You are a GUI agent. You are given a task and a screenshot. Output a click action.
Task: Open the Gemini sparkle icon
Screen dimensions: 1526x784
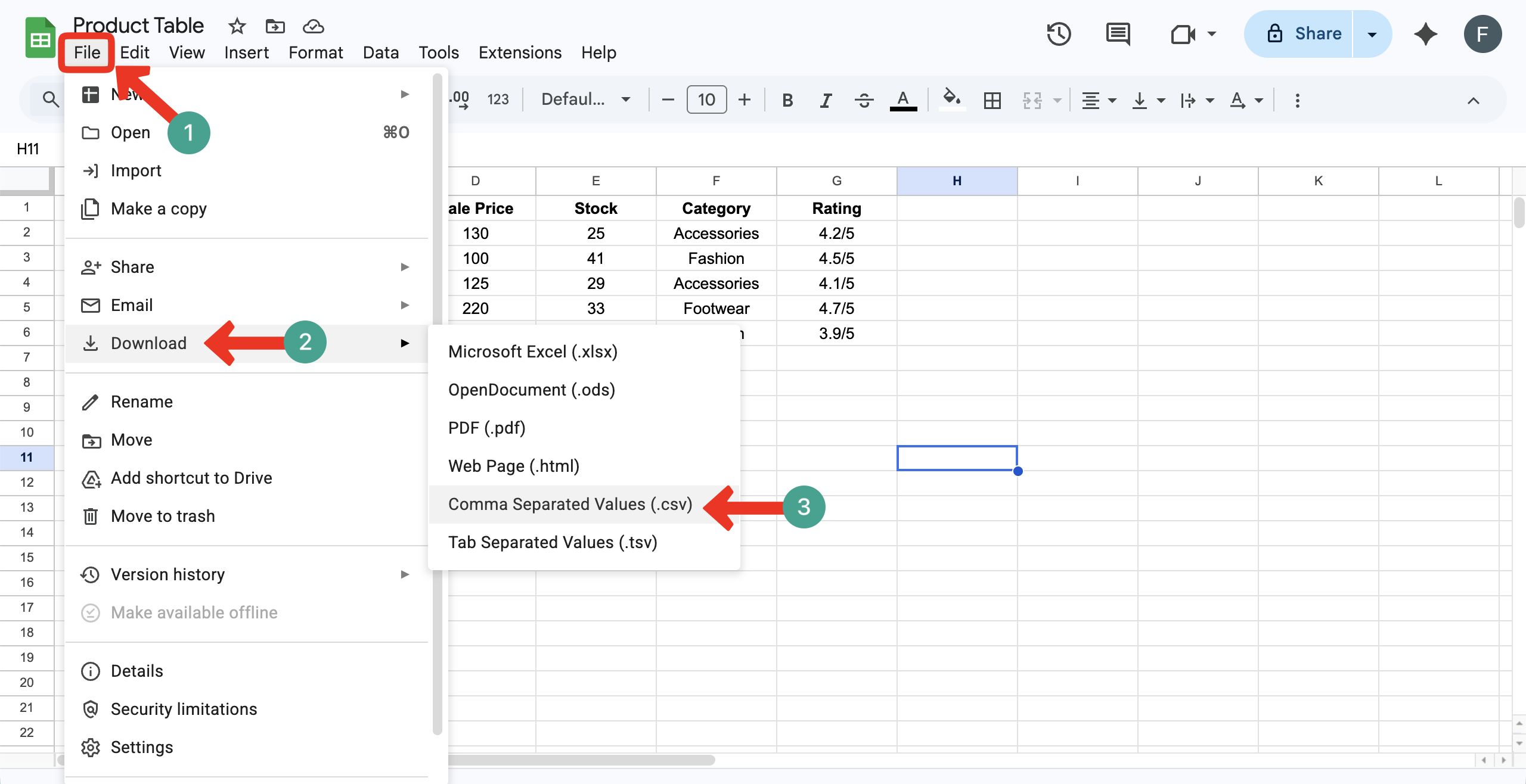click(1426, 34)
